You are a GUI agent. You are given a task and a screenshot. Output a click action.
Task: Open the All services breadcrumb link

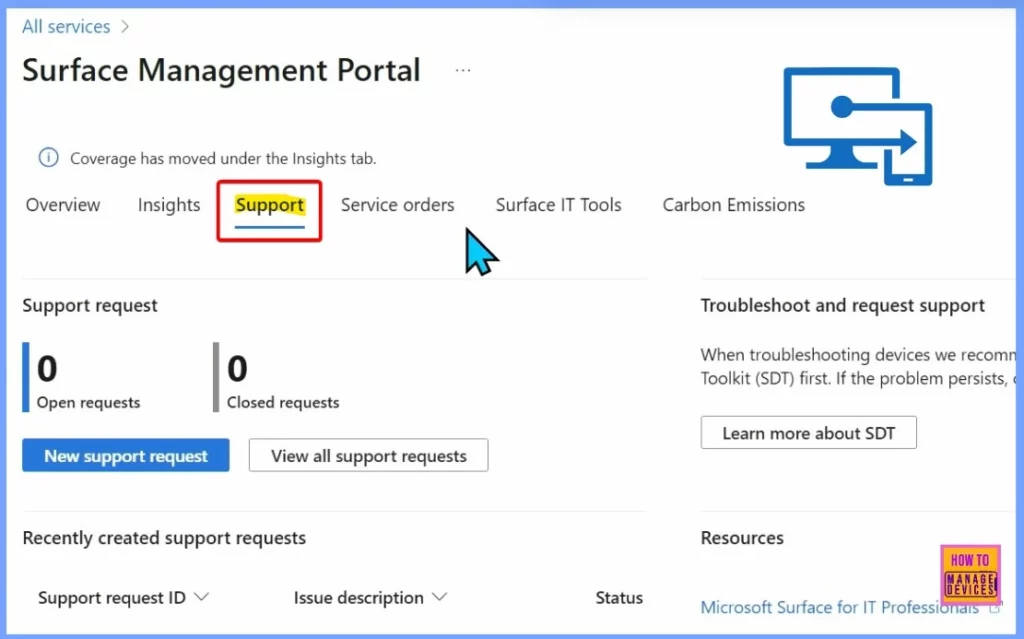(66, 27)
